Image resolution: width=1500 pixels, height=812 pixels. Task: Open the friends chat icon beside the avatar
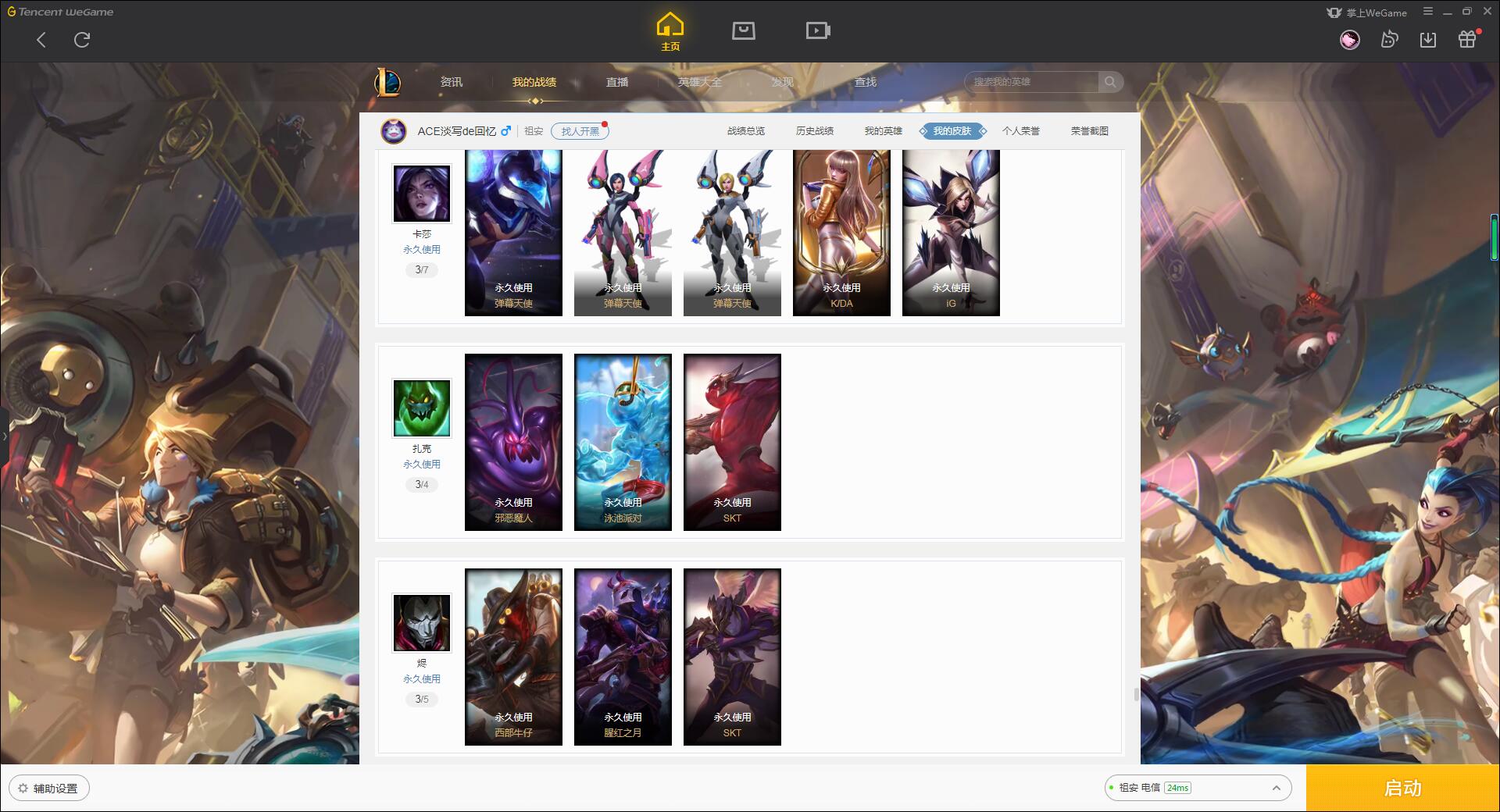point(1389,40)
